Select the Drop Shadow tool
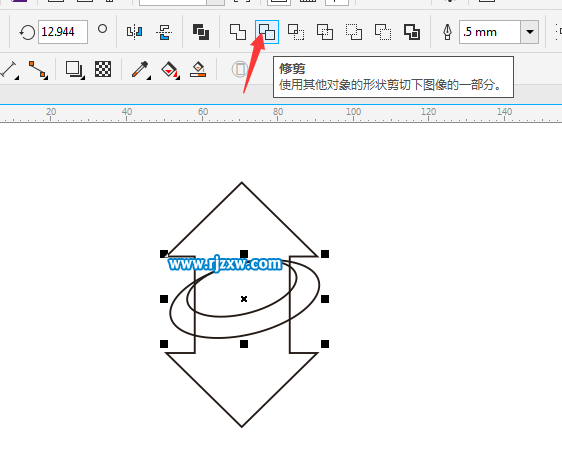This screenshot has width=562, height=461. tap(75, 70)
